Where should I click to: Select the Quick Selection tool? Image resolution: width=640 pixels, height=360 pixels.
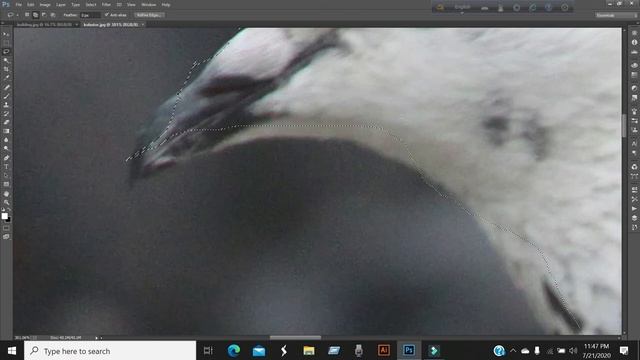[x=6, y=60]
